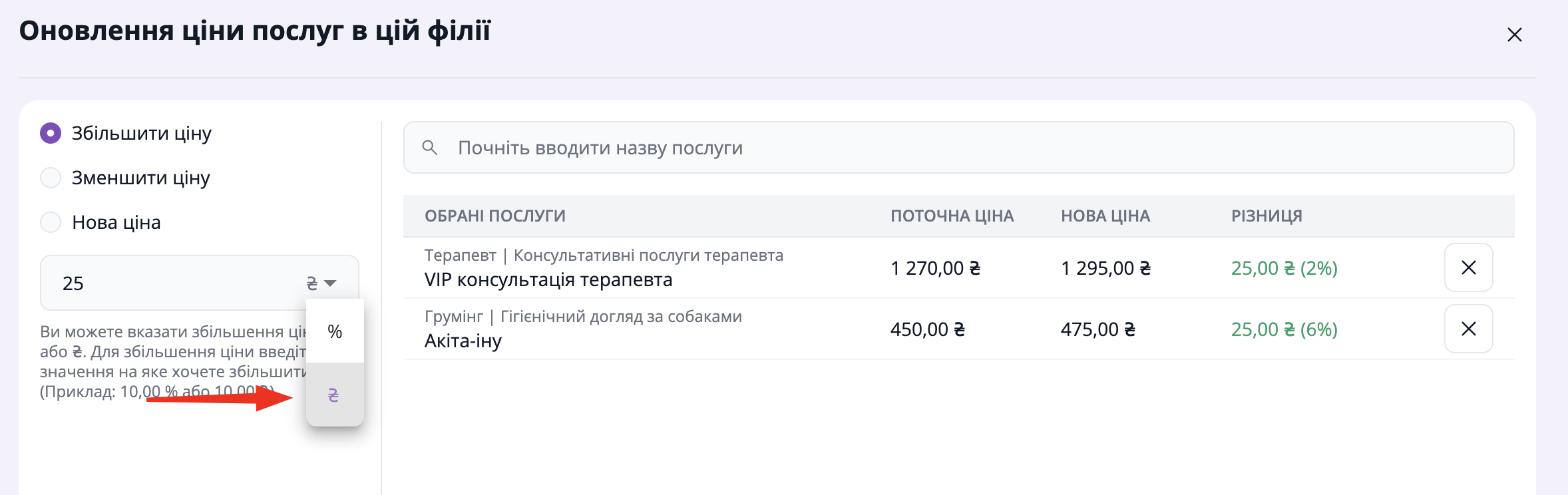Remove the Акіта-іну service row

pyautogui.click(x=1468, y=329)
